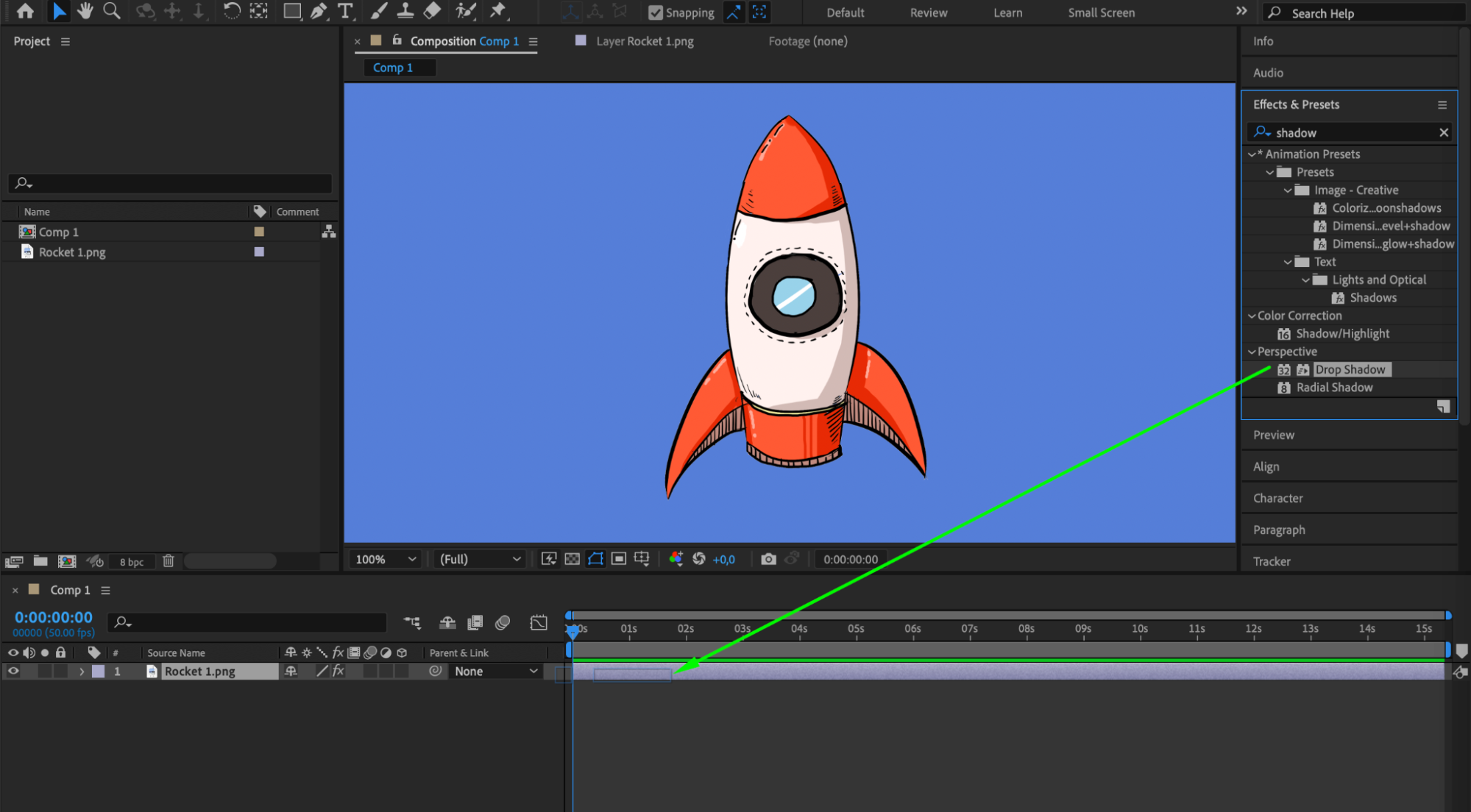Open the 100% magnification dropdown
The width and height of the screenshot is (1471, 812).
[386, 559]
